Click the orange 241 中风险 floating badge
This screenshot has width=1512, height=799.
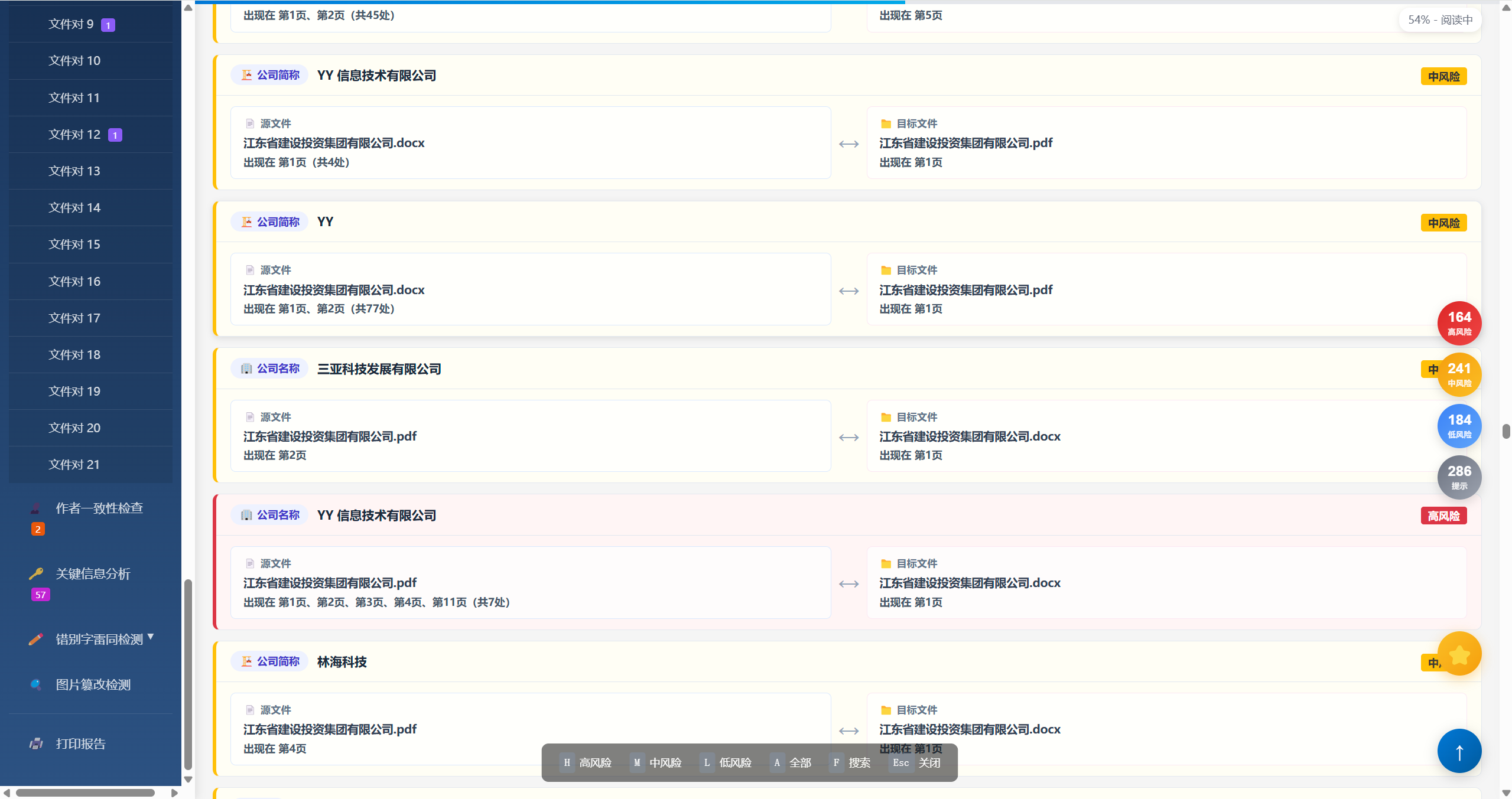pos(1459,374)
